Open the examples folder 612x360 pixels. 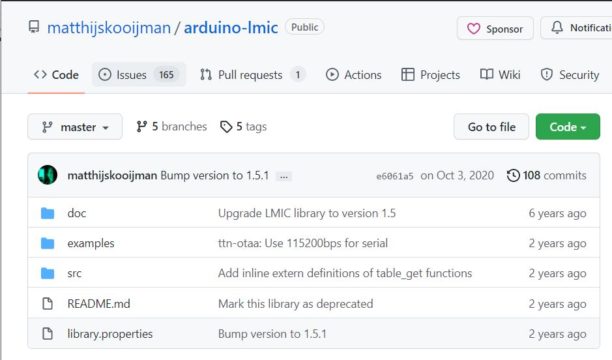click(x=91, y=243)
